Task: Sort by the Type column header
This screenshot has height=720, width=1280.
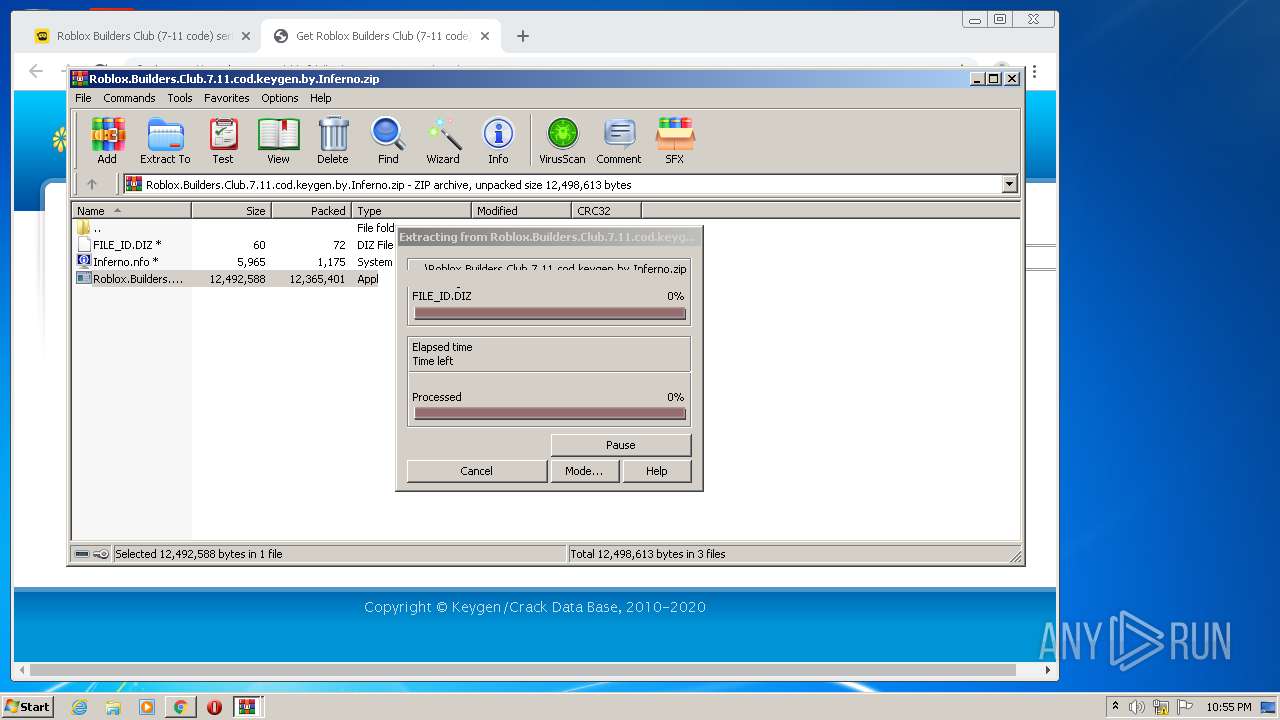Action: (411, 210)
